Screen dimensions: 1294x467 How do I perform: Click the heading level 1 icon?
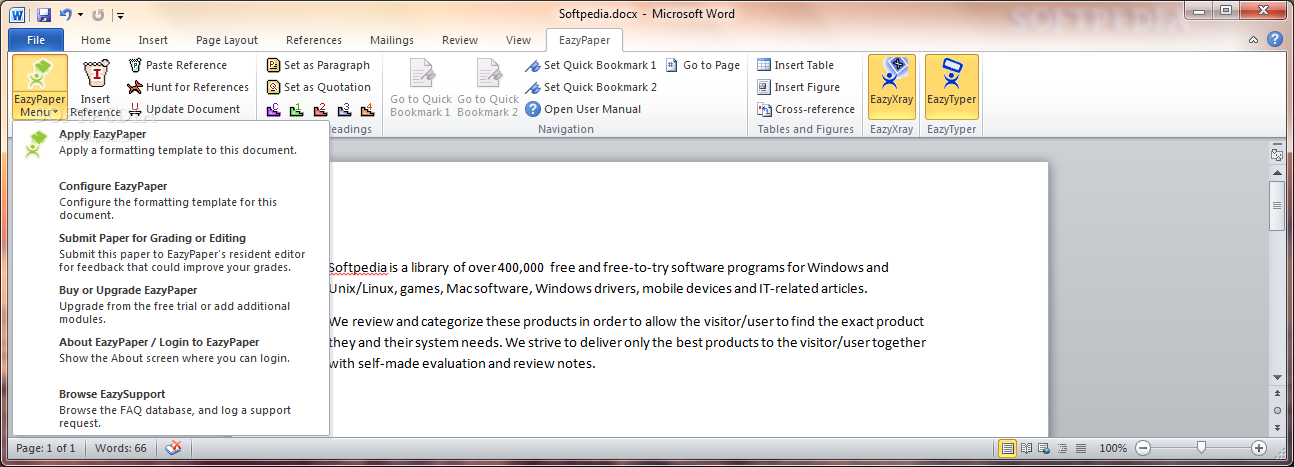297,109
